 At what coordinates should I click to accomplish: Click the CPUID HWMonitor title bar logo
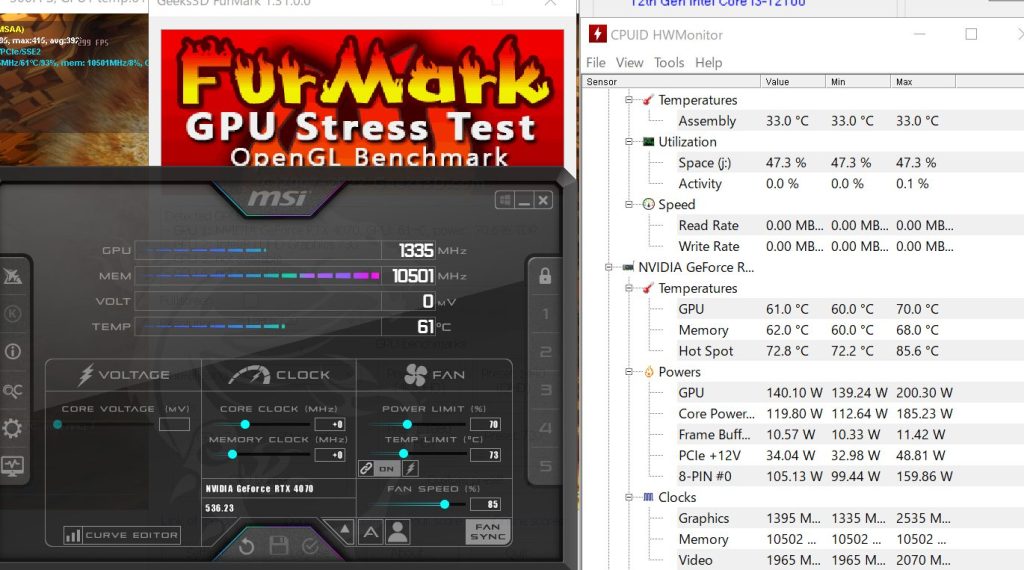click(597, 34)
